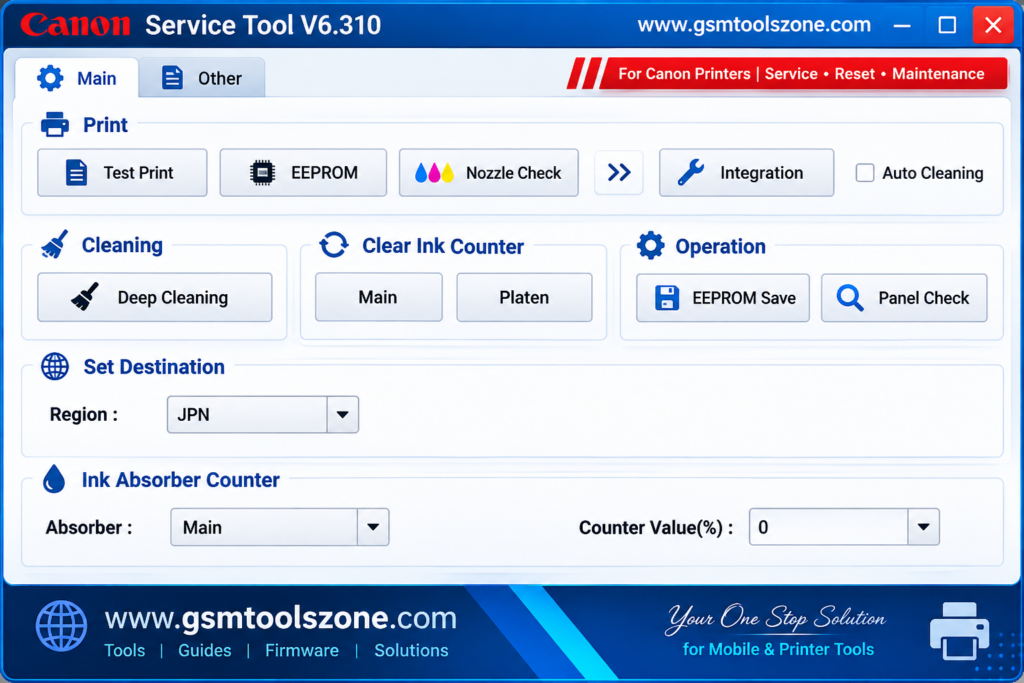Viewport: 1024px width, 683px height.
Task: Open the Other tab
Action: click(x=201, y=78)
